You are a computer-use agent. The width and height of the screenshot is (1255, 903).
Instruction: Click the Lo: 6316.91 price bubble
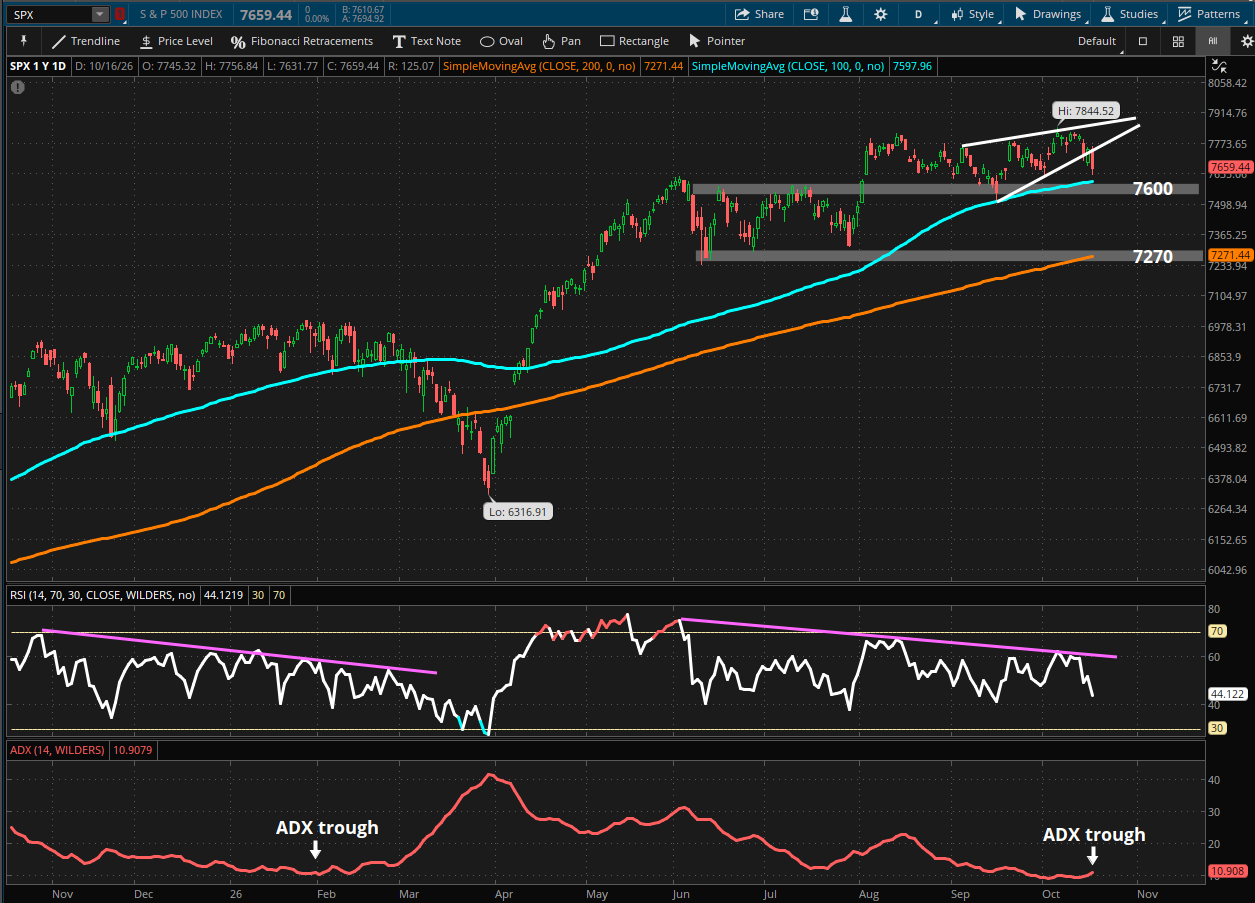click(519, 511)
